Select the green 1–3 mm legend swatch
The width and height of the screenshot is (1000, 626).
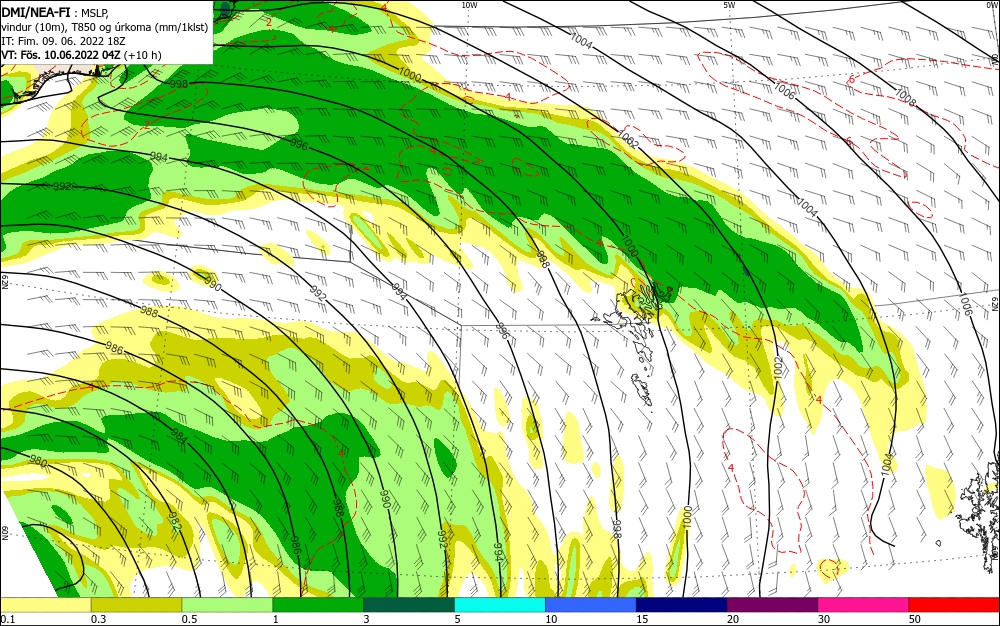[318, 605]
